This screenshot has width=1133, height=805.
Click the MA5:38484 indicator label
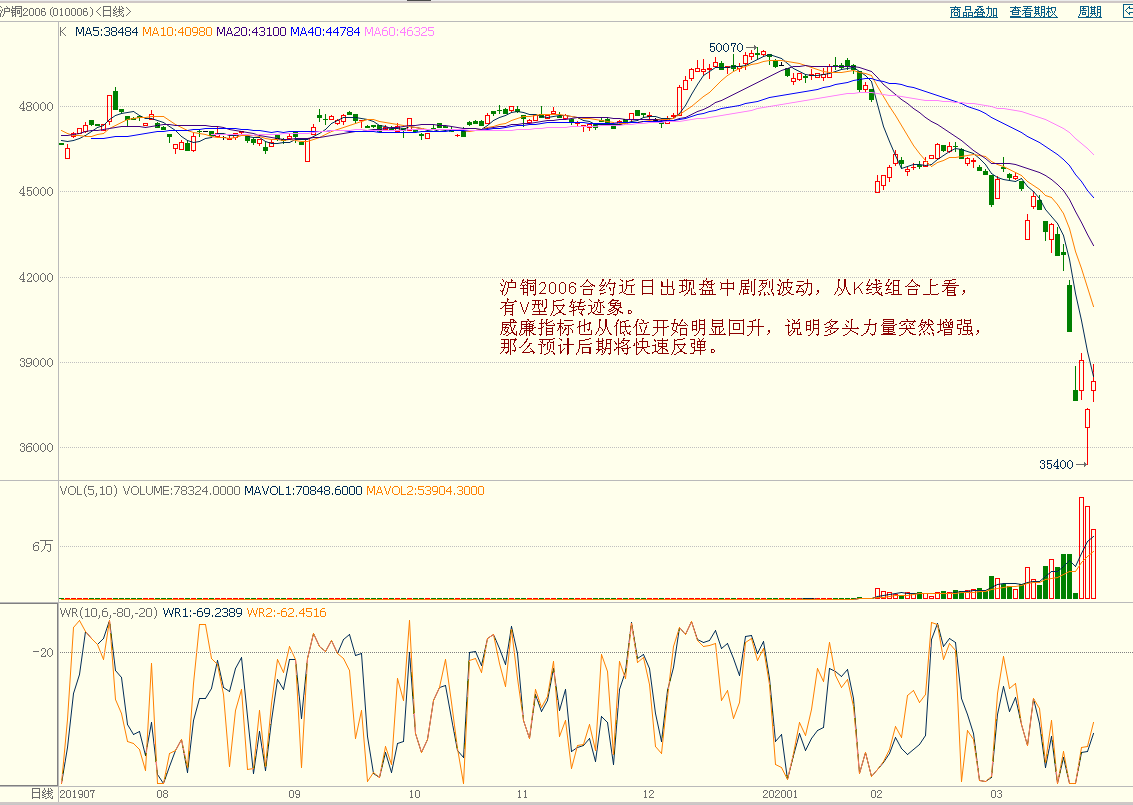pyautogui.click(x=108, y=32)
